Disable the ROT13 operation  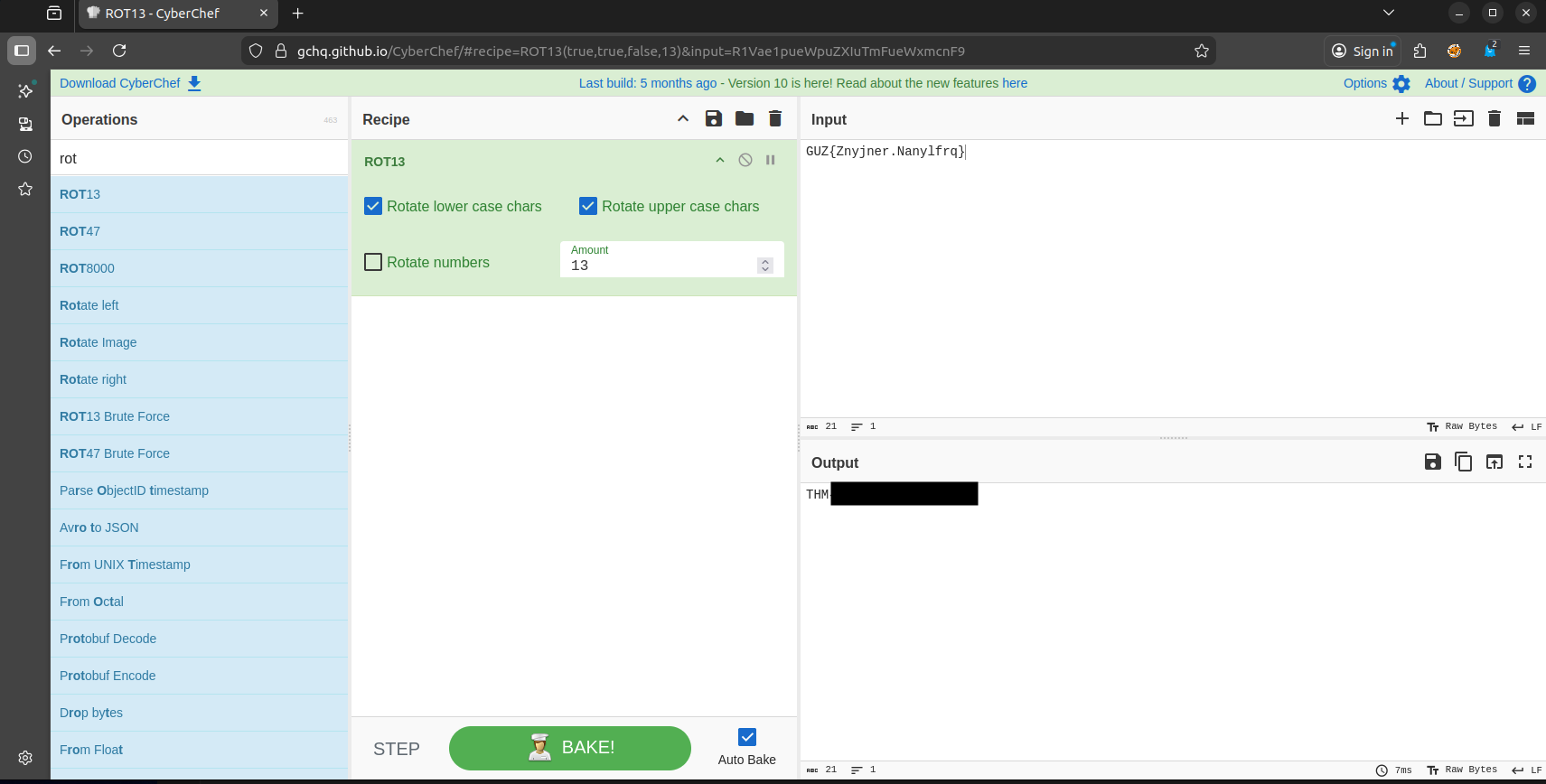(745, 160)
